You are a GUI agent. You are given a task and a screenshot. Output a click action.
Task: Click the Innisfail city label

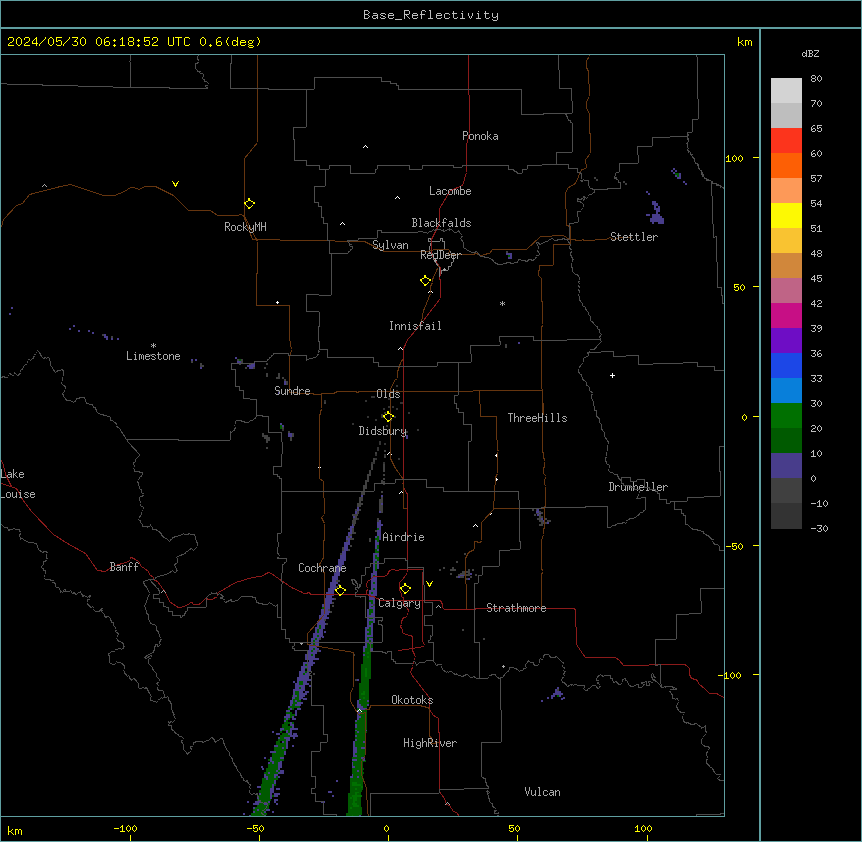(x=415, y=326)
